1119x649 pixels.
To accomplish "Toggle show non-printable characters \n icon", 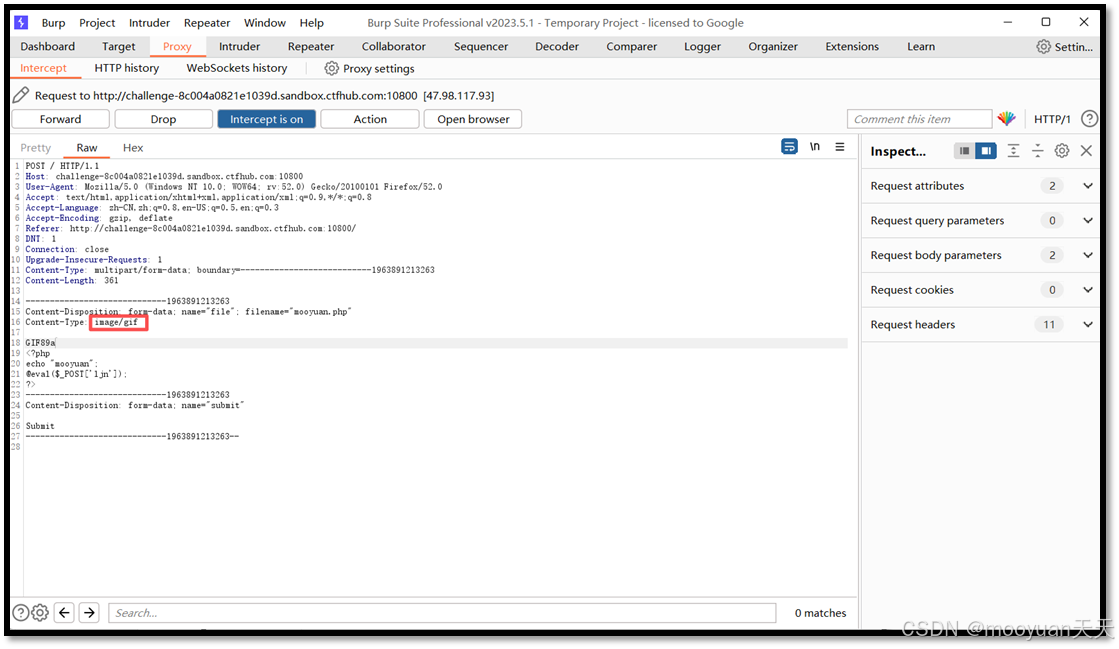I will [x=814, y=146].
